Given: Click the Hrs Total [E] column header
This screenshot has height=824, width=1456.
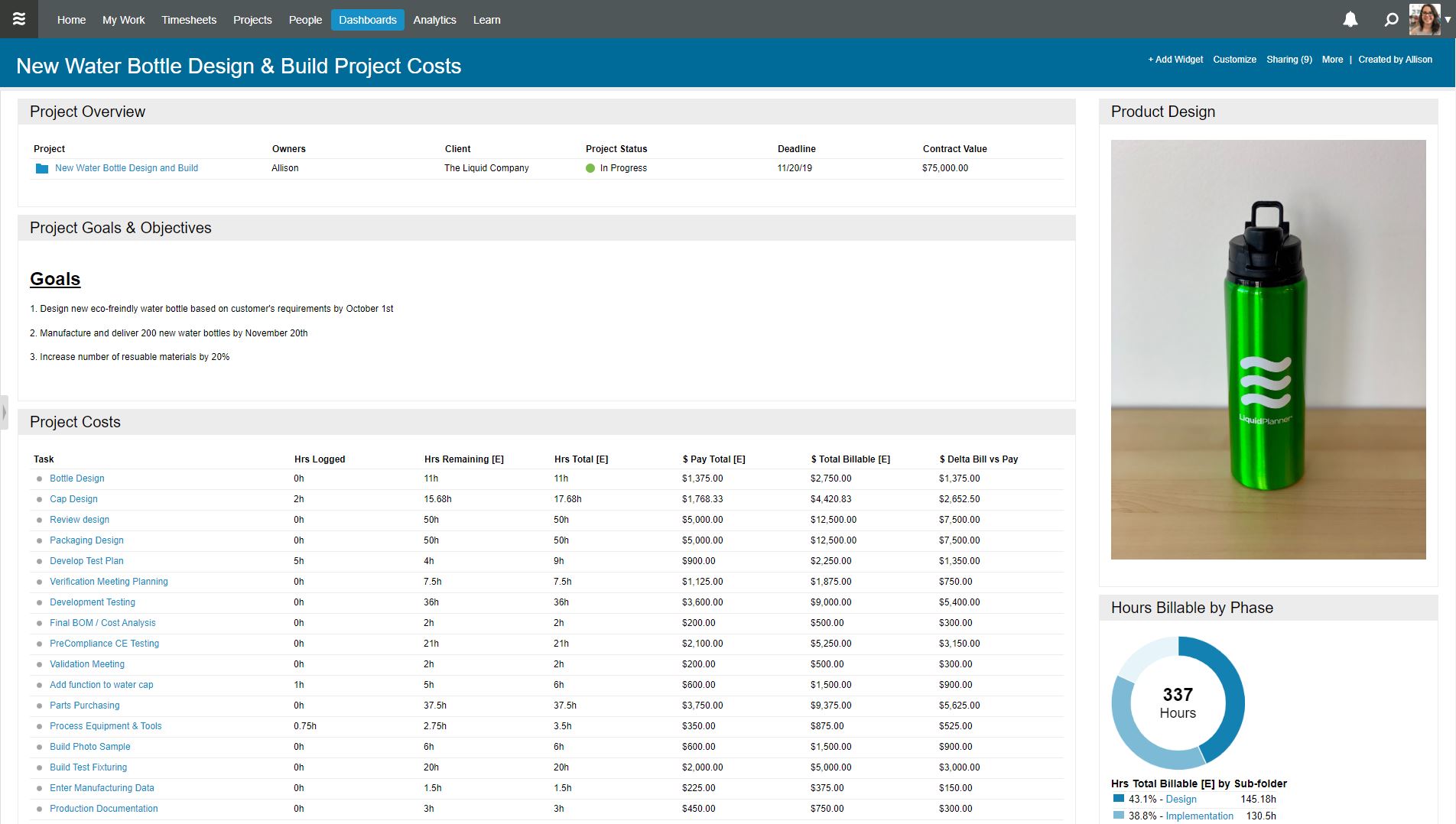Looking at the screenshot, I should coord(581,459).
